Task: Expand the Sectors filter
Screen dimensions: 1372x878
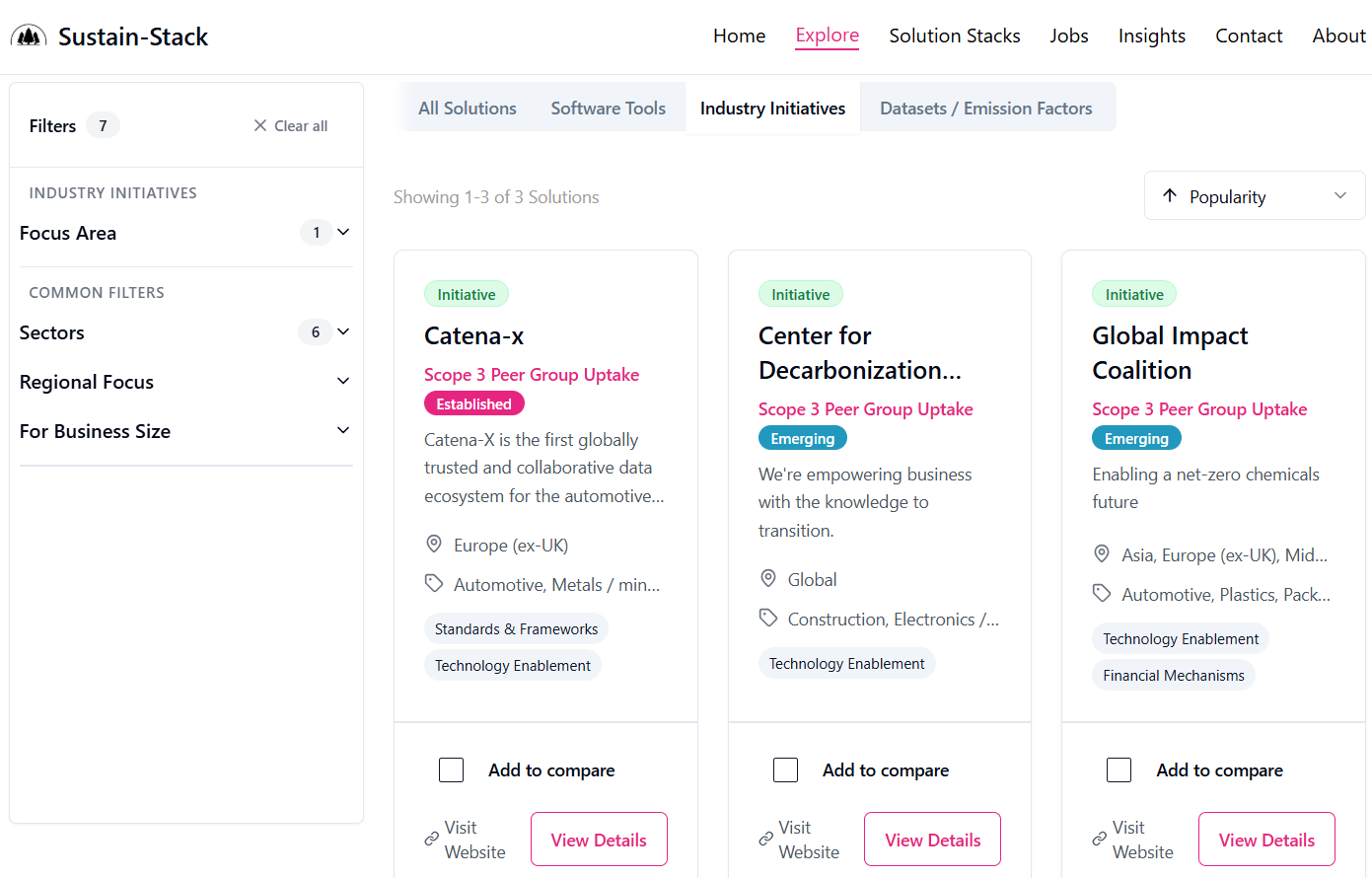Action: 185,332
